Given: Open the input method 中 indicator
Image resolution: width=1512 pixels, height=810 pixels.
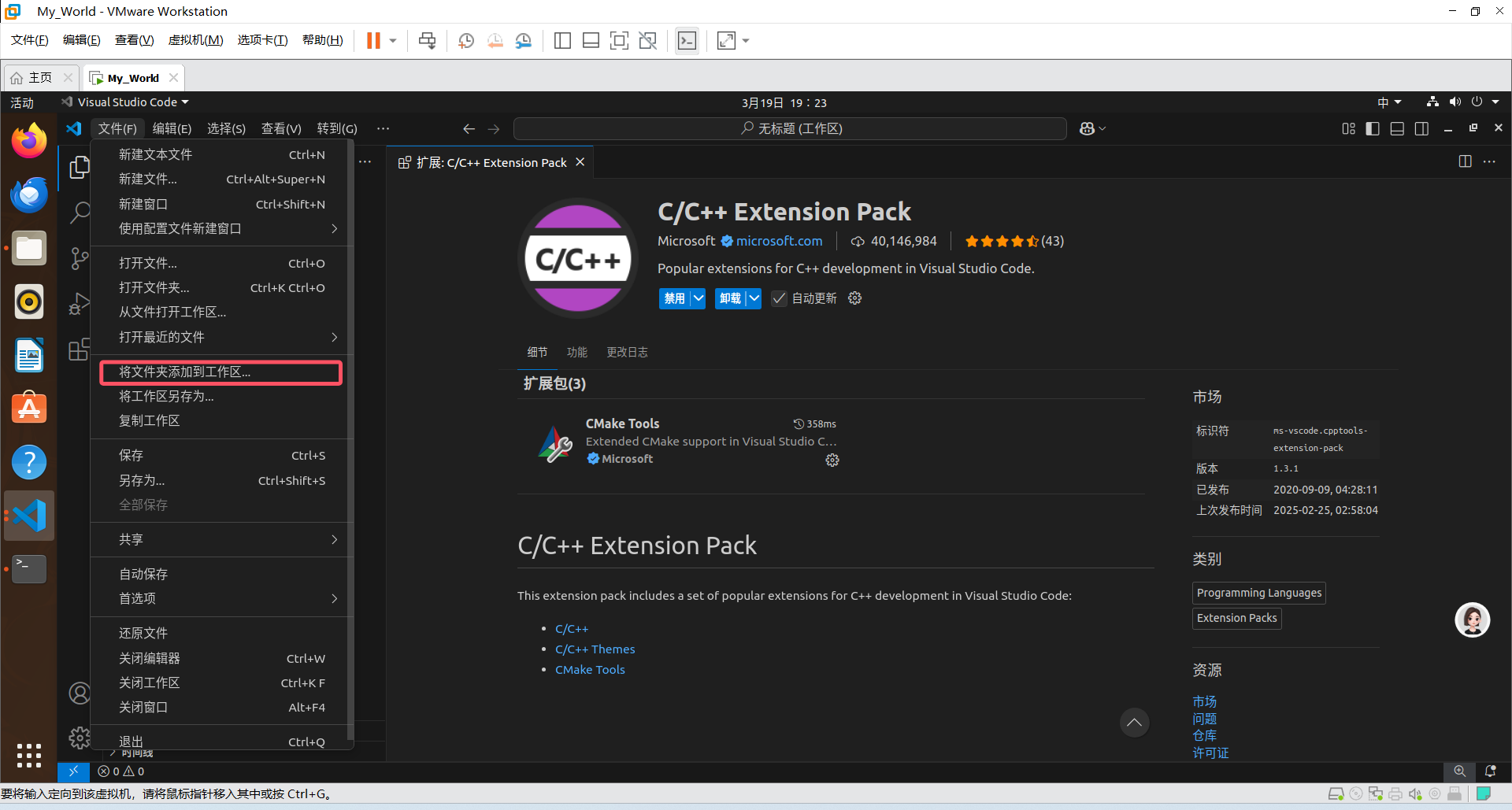Looking at the screenshot, I should click(1389, 102).
